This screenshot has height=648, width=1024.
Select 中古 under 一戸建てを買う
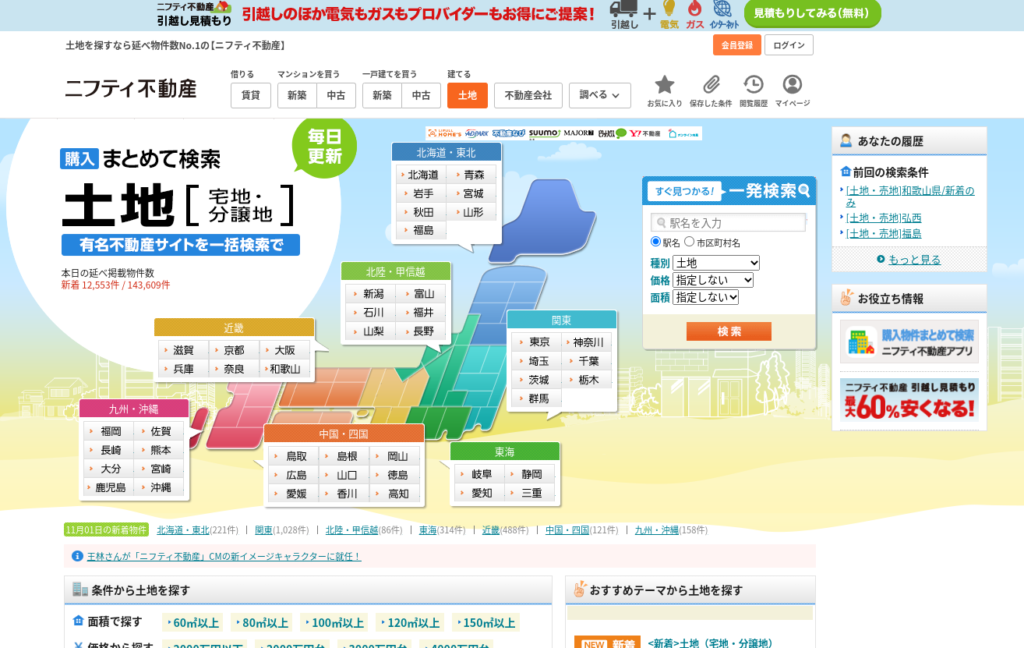[x=421, y=95]
